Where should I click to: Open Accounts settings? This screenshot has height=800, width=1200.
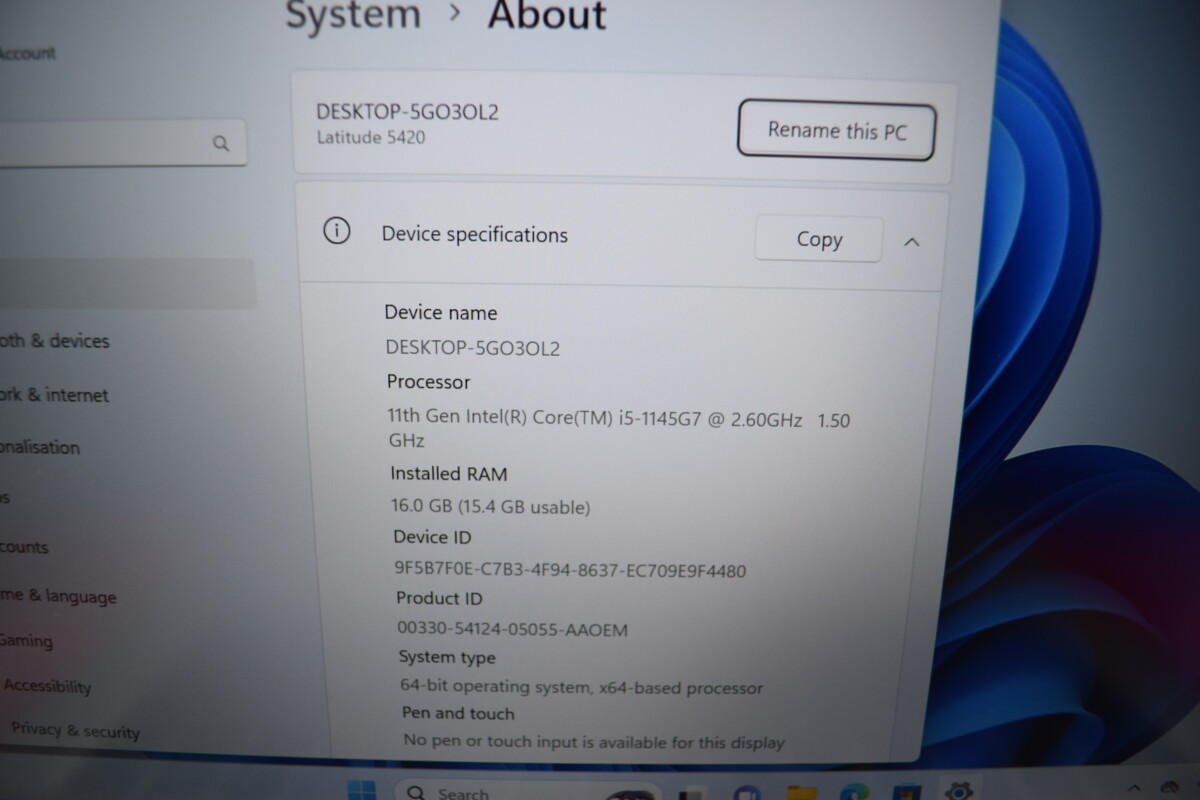click(25, 547)
